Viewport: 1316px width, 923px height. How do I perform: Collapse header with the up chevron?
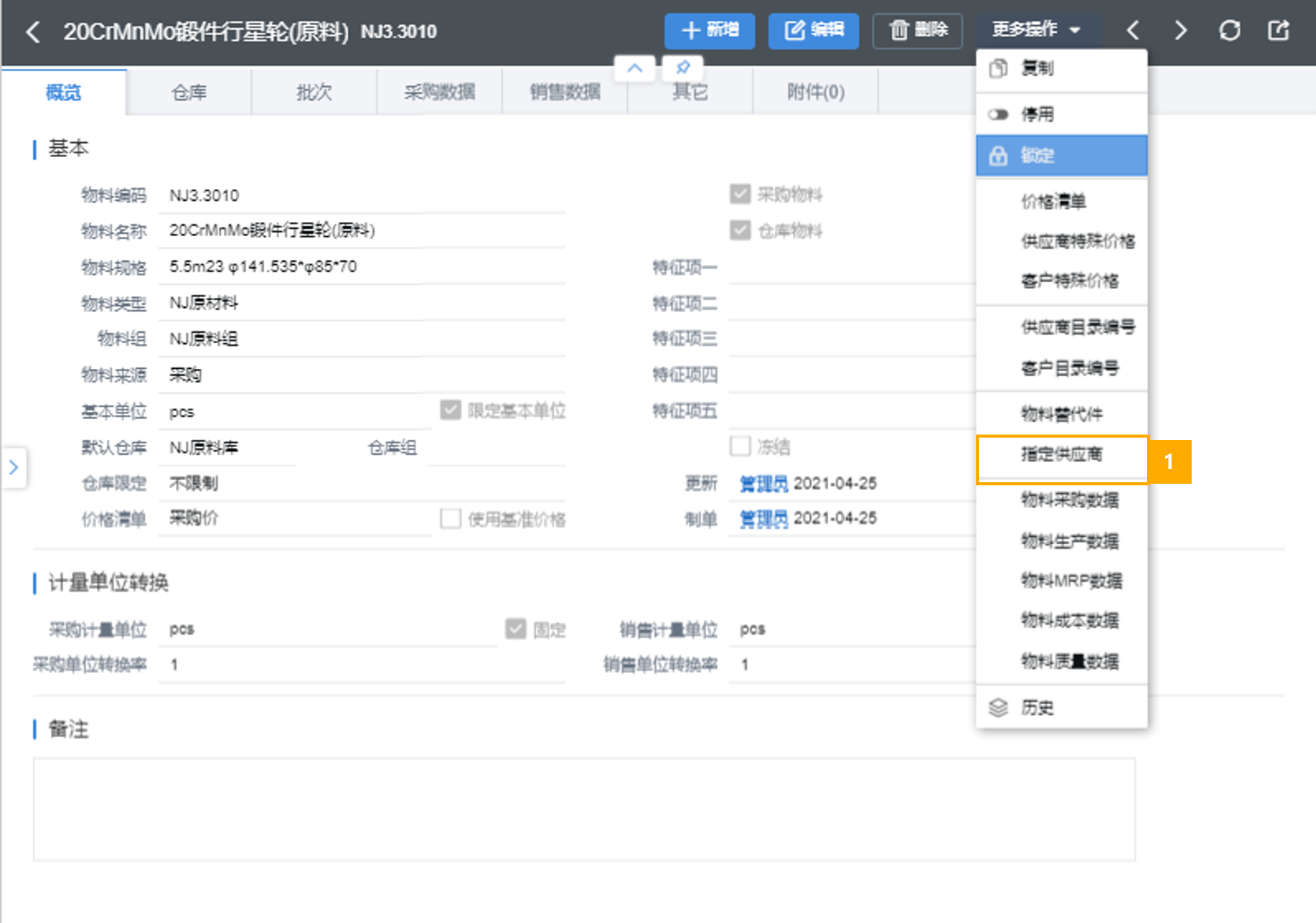coord(635,68)
